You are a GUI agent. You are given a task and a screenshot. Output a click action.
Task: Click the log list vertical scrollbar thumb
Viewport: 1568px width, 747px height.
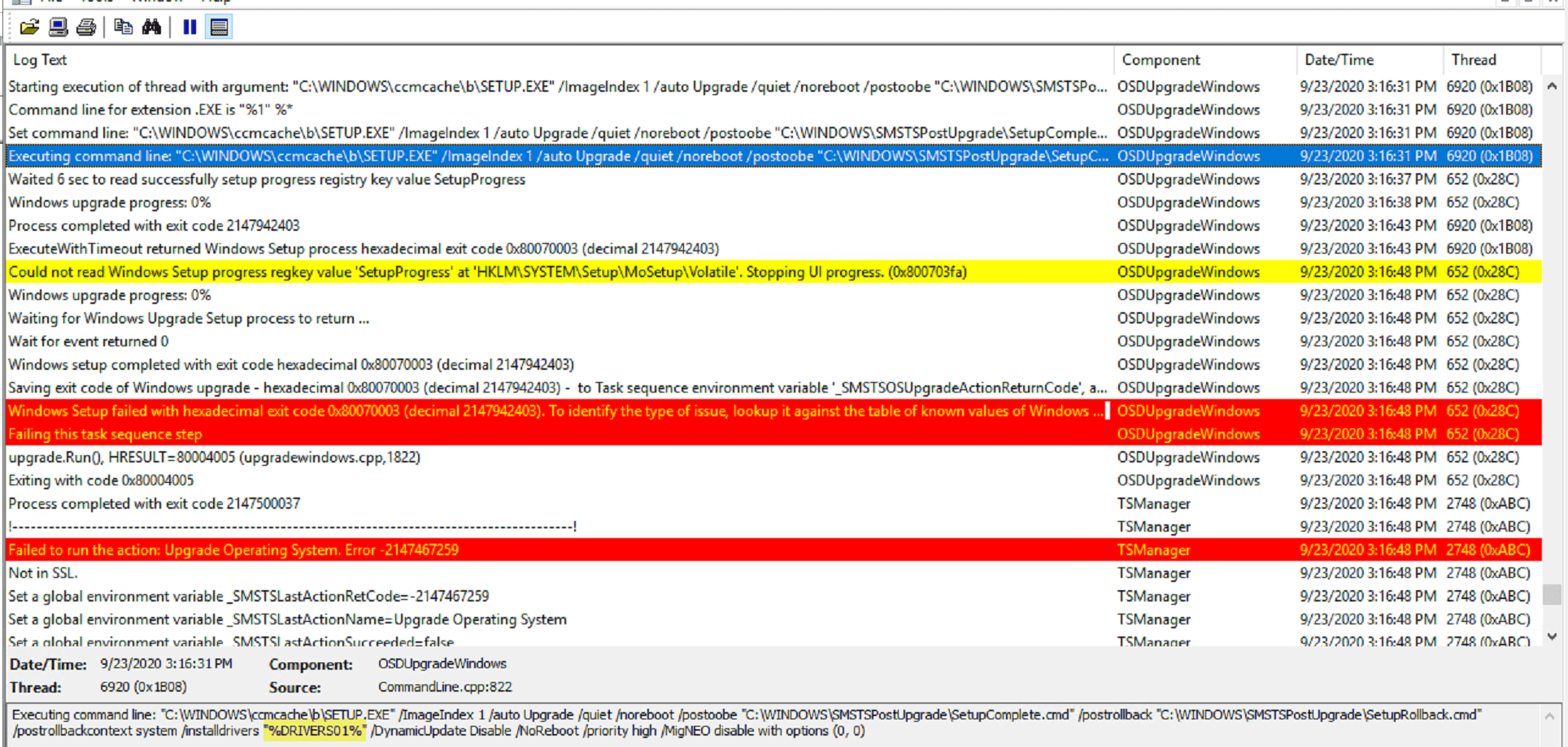[1552, 595]
